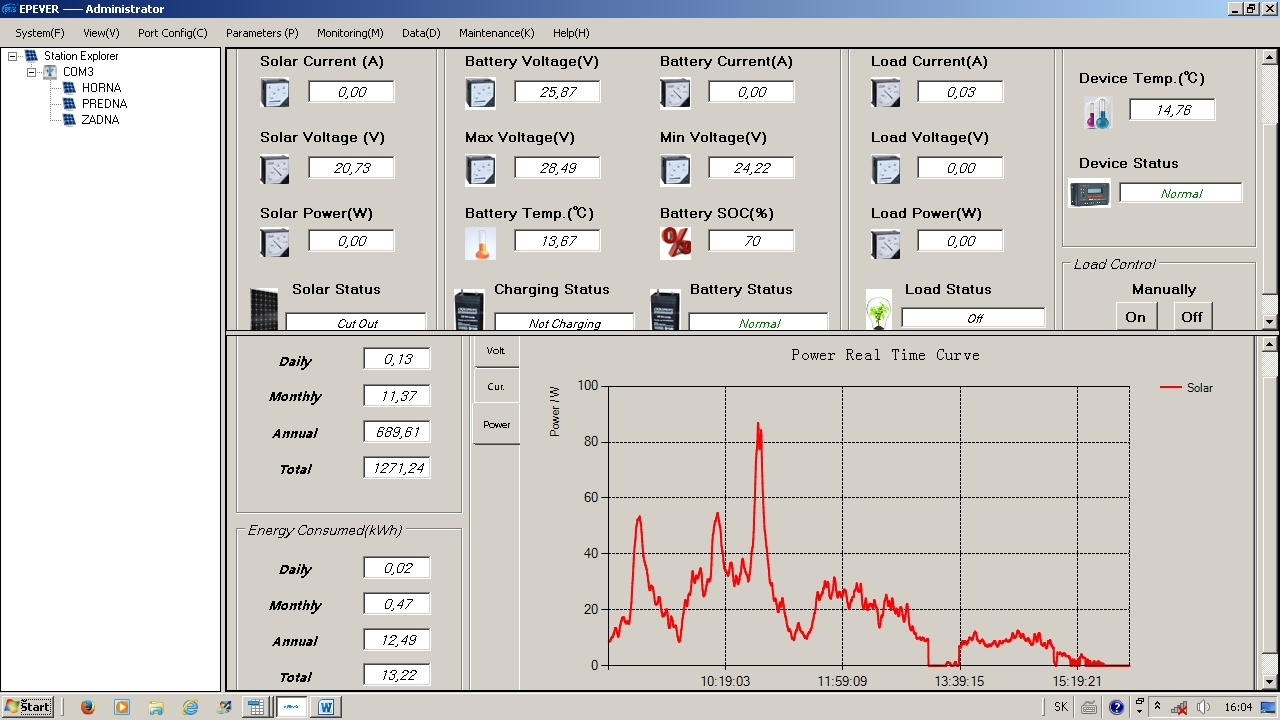
Task: Click the top panel scrollbar down arrow
Action: (1269, 322)
